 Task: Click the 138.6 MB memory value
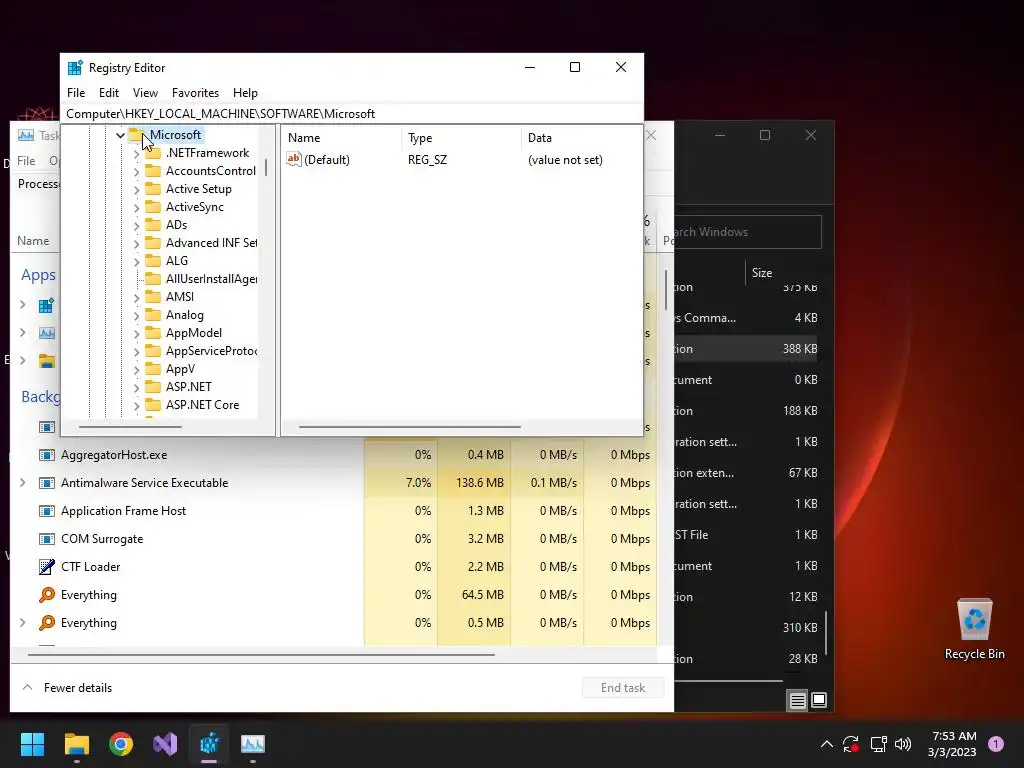[479, 483]
